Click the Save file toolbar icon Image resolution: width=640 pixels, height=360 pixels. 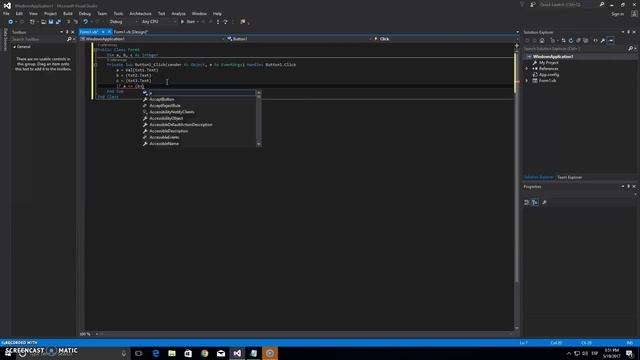pos(51,22)
